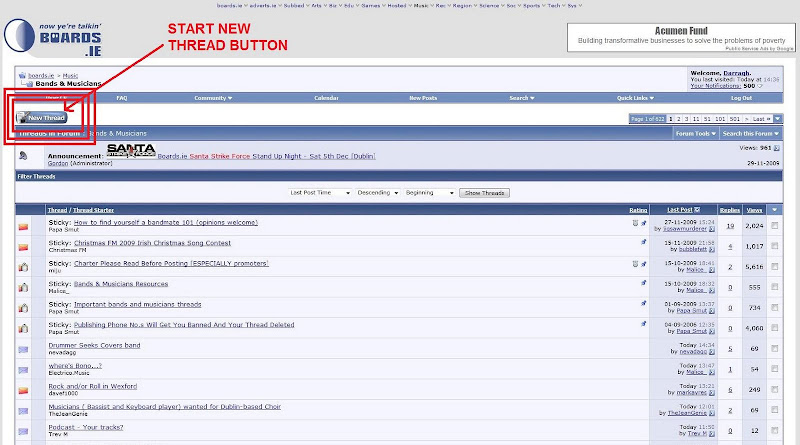
Task: Open the boards.ie logo home link
Action: [x=53, y=37]
